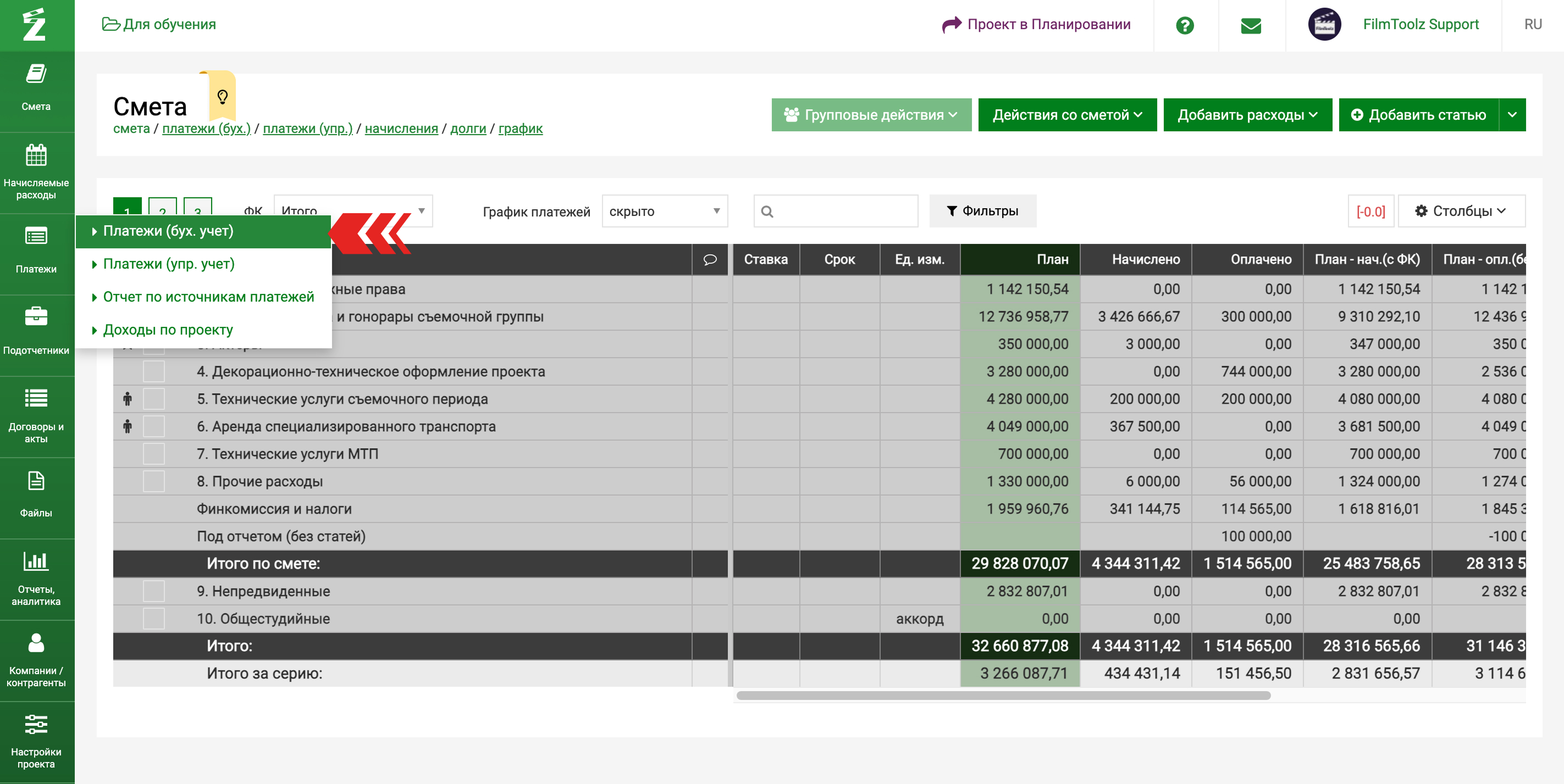The image size is (1564, 784).
Task: Follow the начисления breadcrumb link
Action: tap(401, 129)
